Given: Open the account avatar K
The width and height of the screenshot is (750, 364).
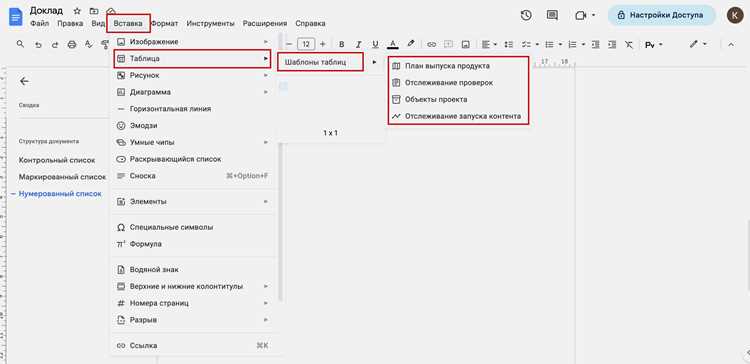Looking at the screenshot, I should (735, 15).
